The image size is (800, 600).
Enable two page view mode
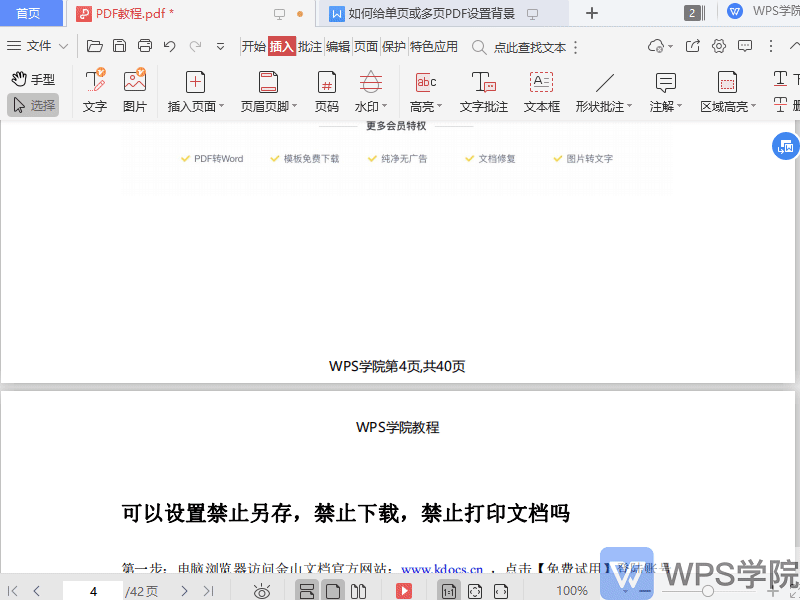pos(358,591)
